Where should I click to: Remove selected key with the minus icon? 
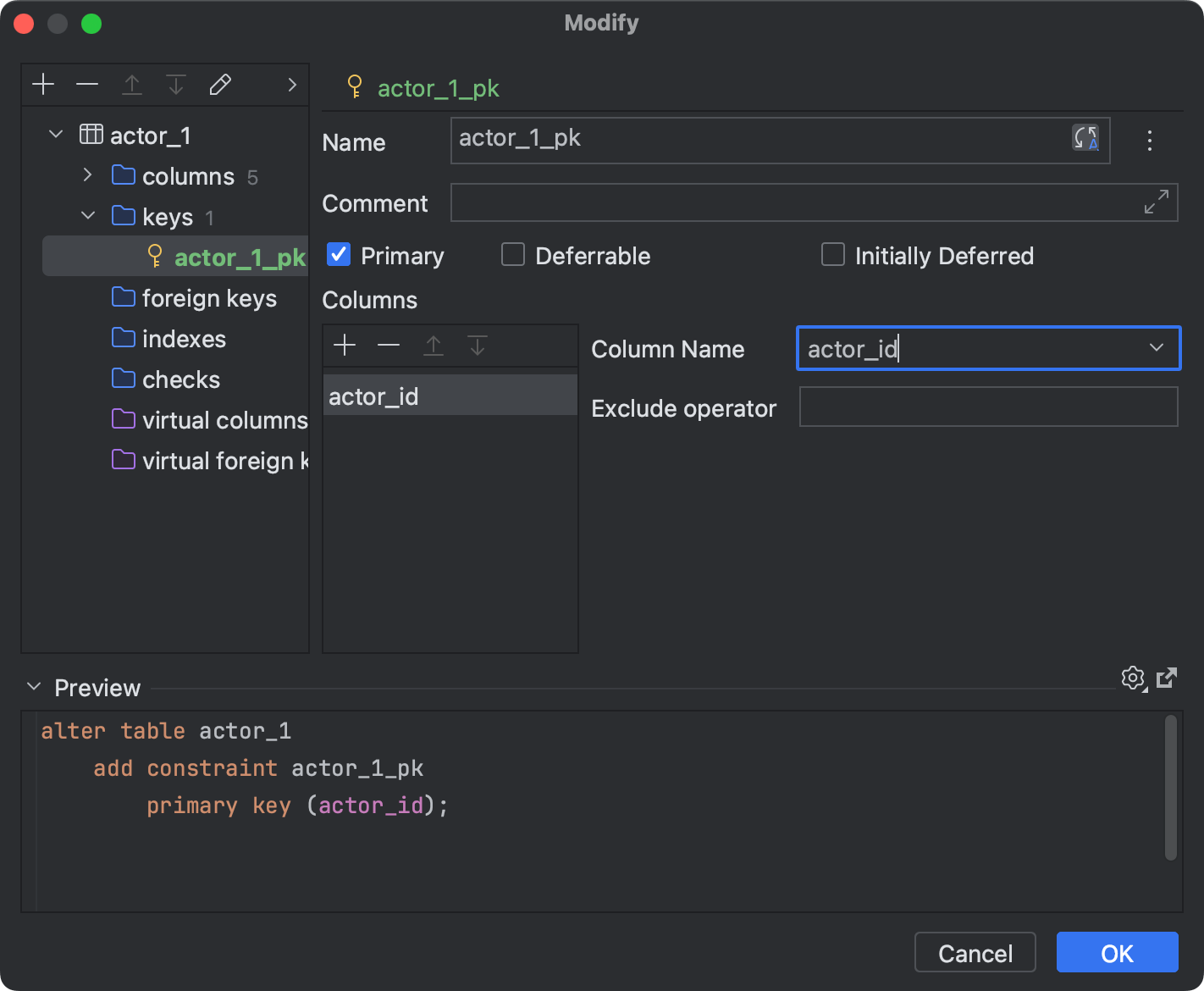(x=87, y=84)
